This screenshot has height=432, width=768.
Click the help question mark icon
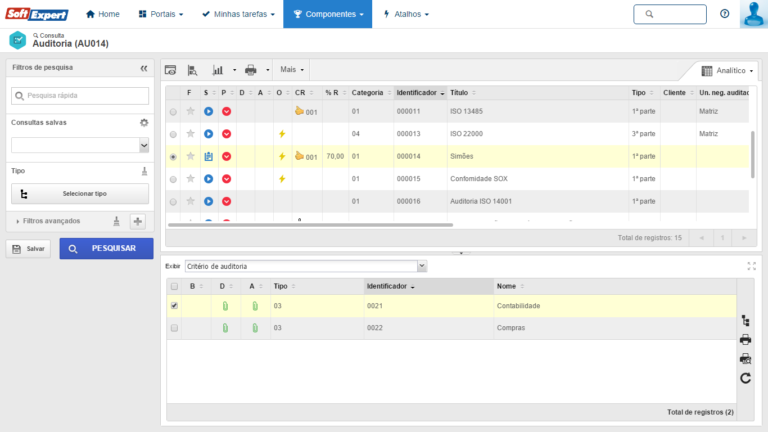pyautogui.click(x=724, y=14)
